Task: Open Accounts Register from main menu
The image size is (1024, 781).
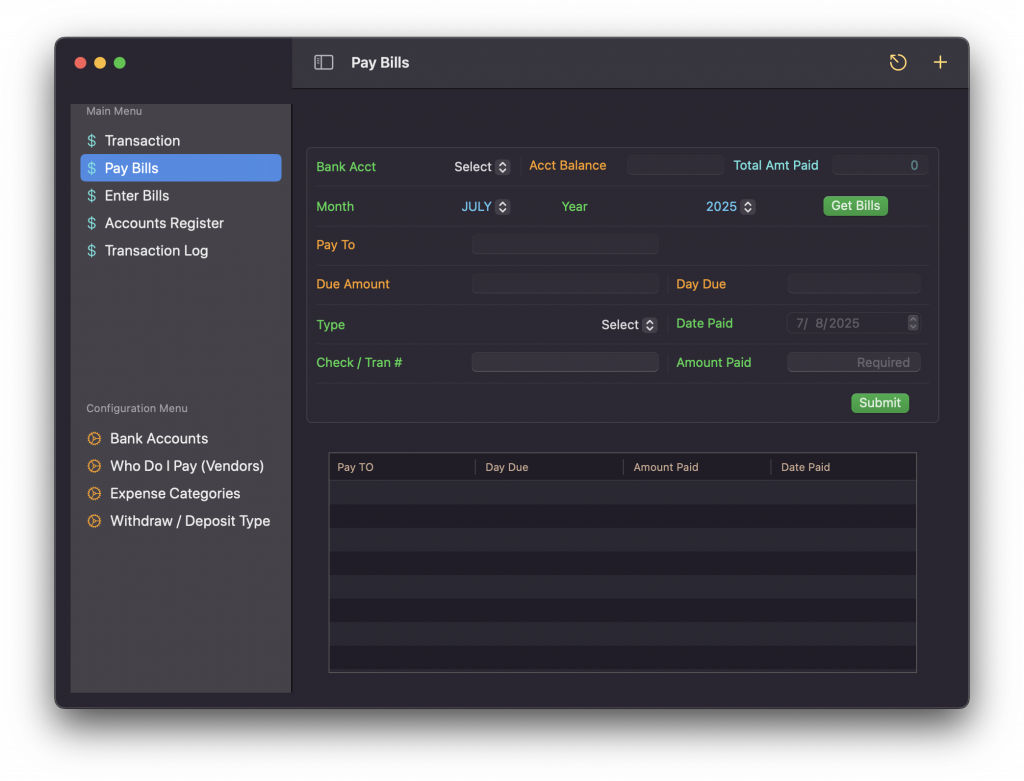Action: tap(164, 224)
